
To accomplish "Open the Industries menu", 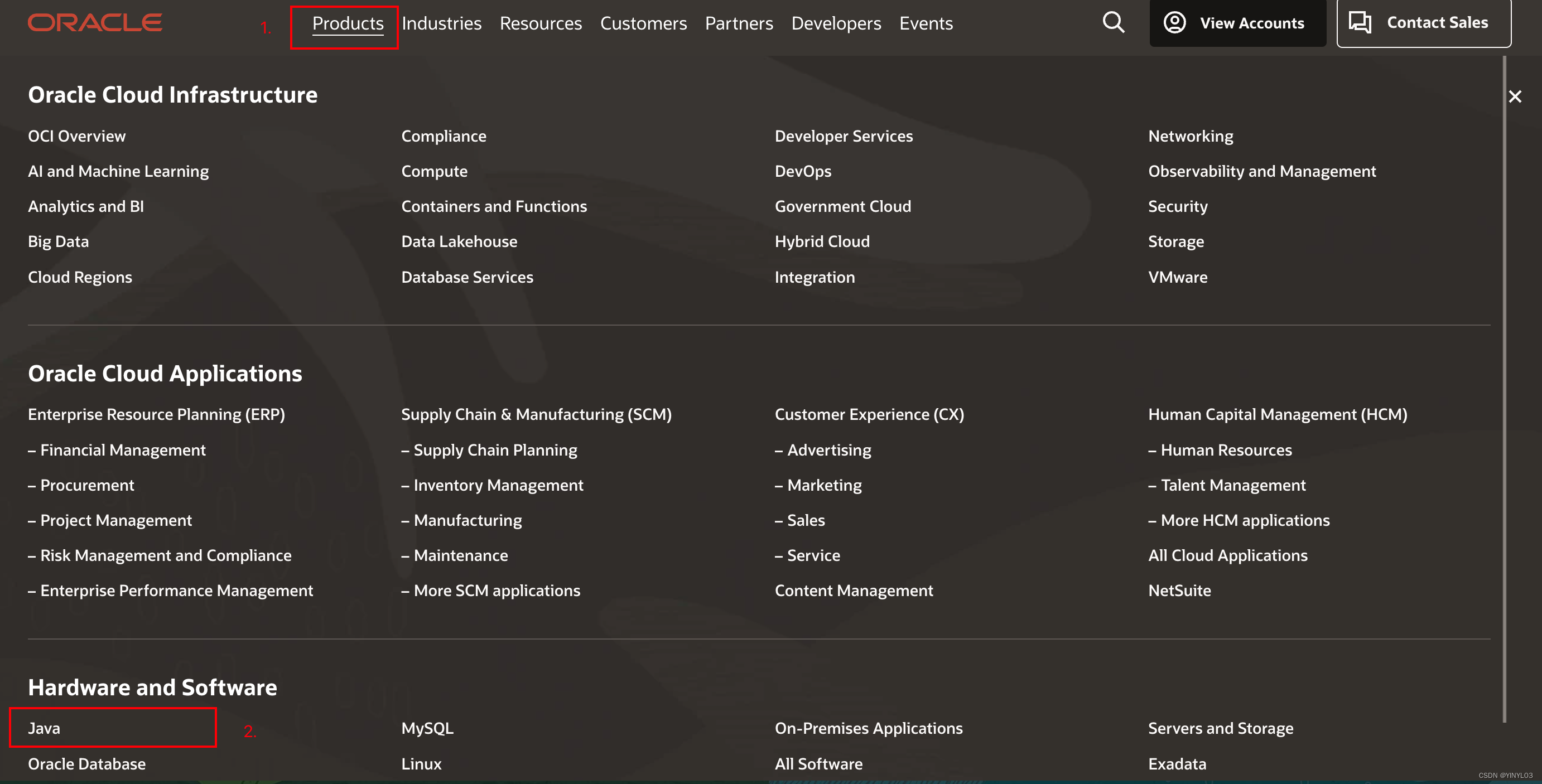I will pos(441,23).
